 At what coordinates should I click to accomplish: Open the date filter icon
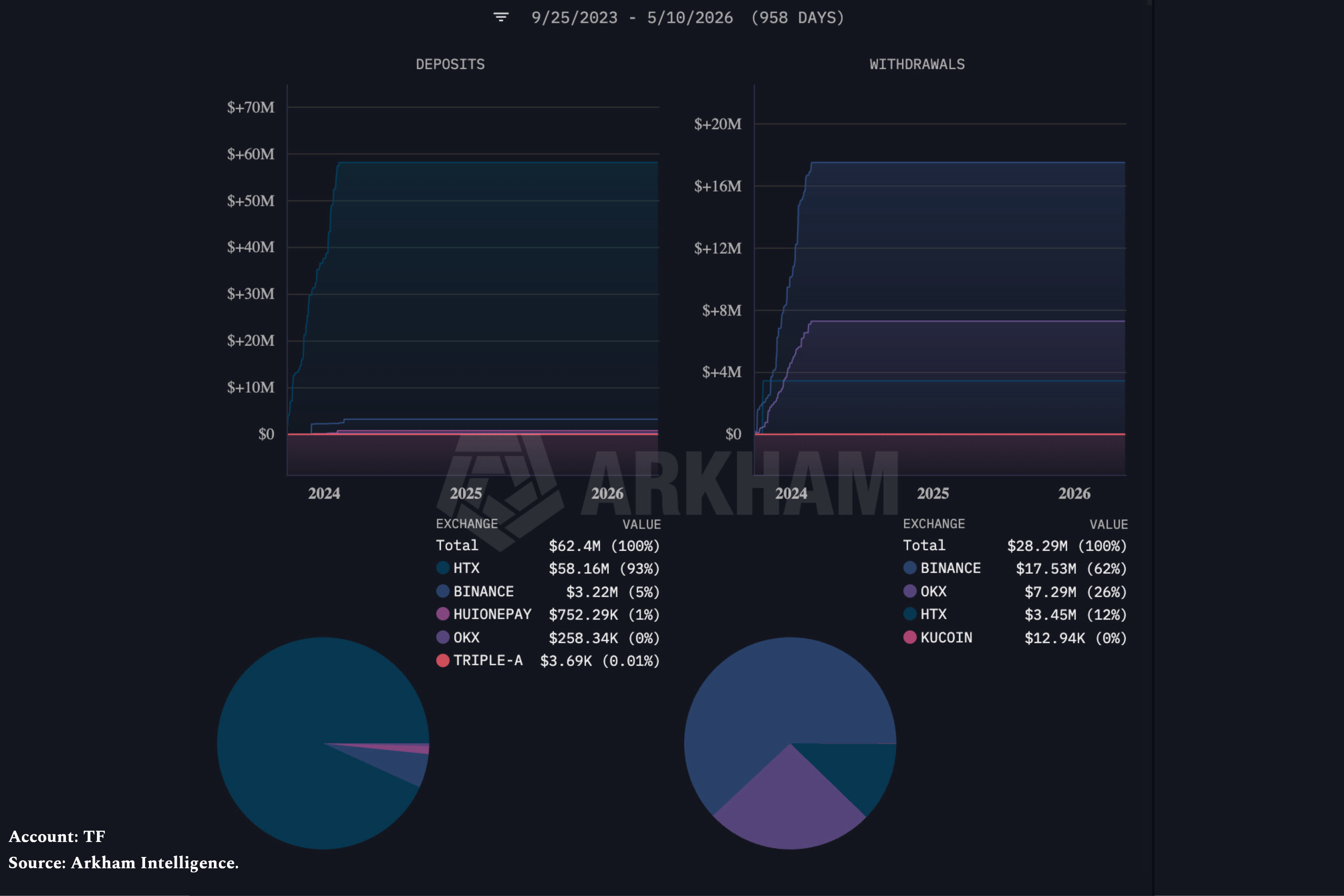click(x=501, y=17)
